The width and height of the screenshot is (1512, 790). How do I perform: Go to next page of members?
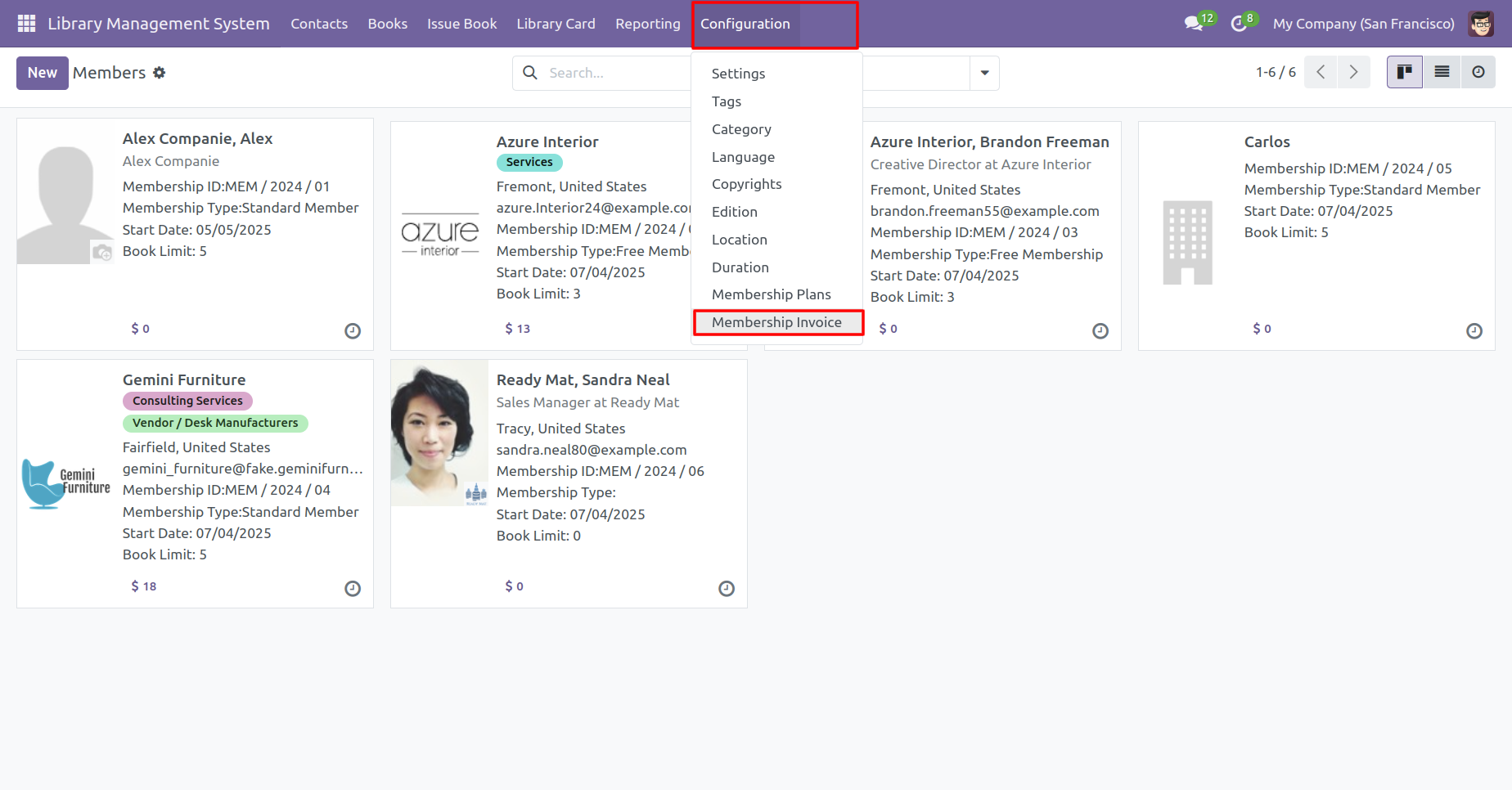[x=1353, y=73]
